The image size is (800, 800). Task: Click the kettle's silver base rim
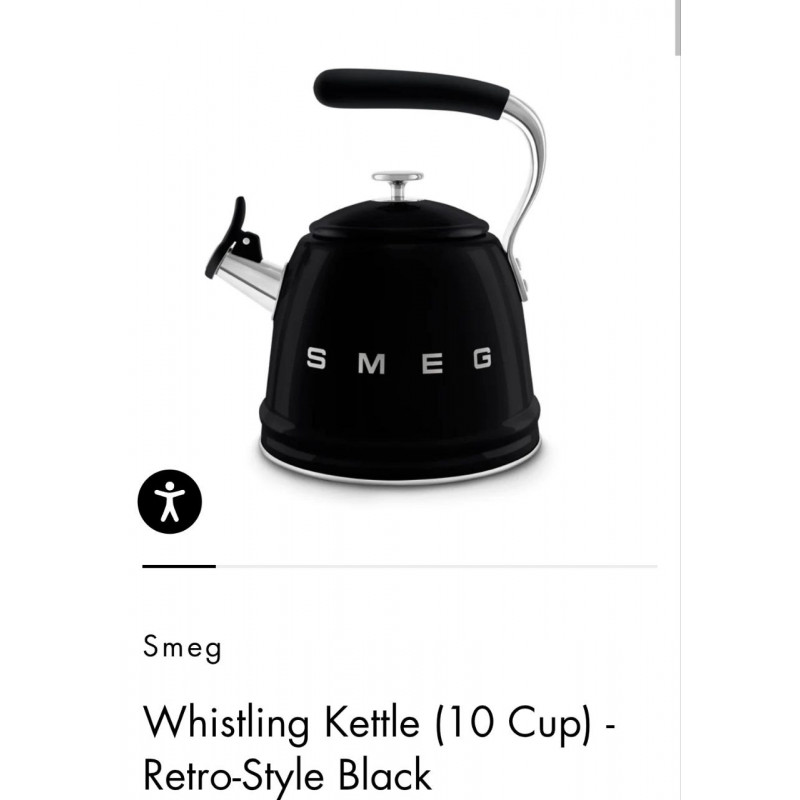pos(400,469)
